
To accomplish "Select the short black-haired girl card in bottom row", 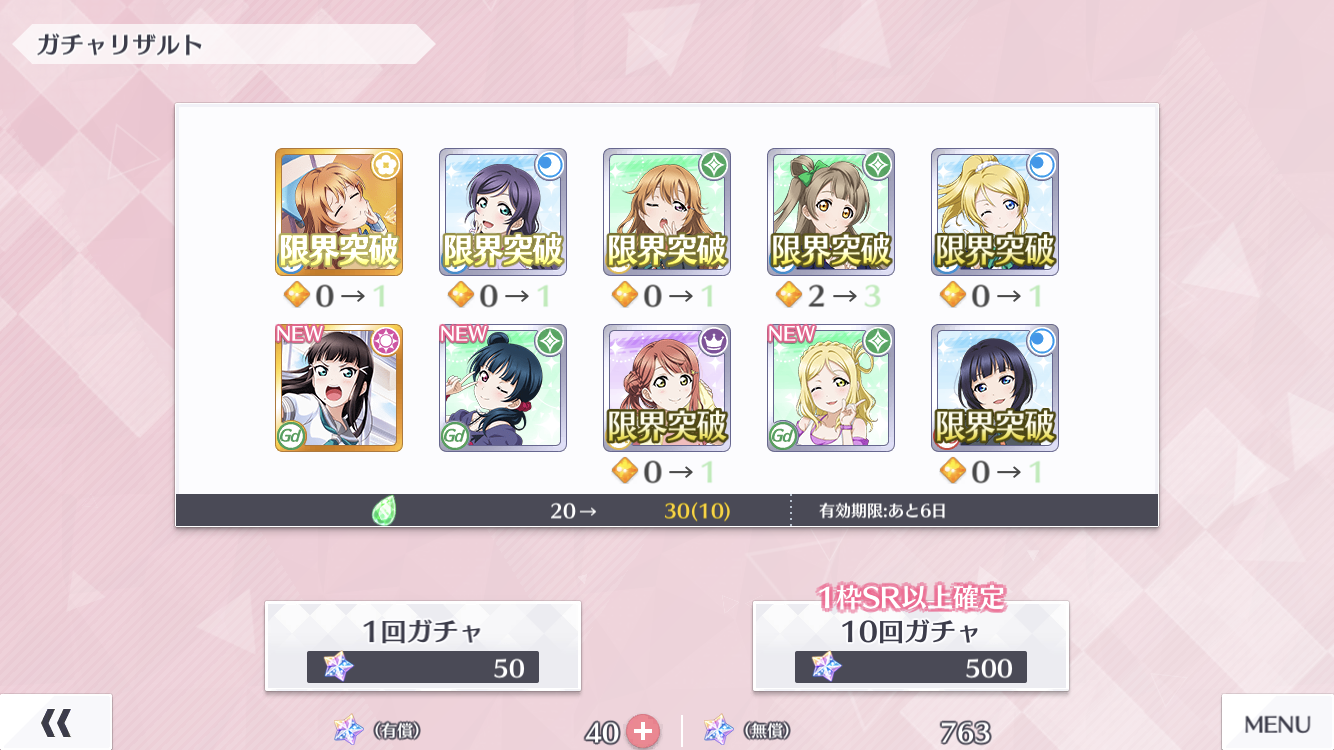I will tap(995, 388).
